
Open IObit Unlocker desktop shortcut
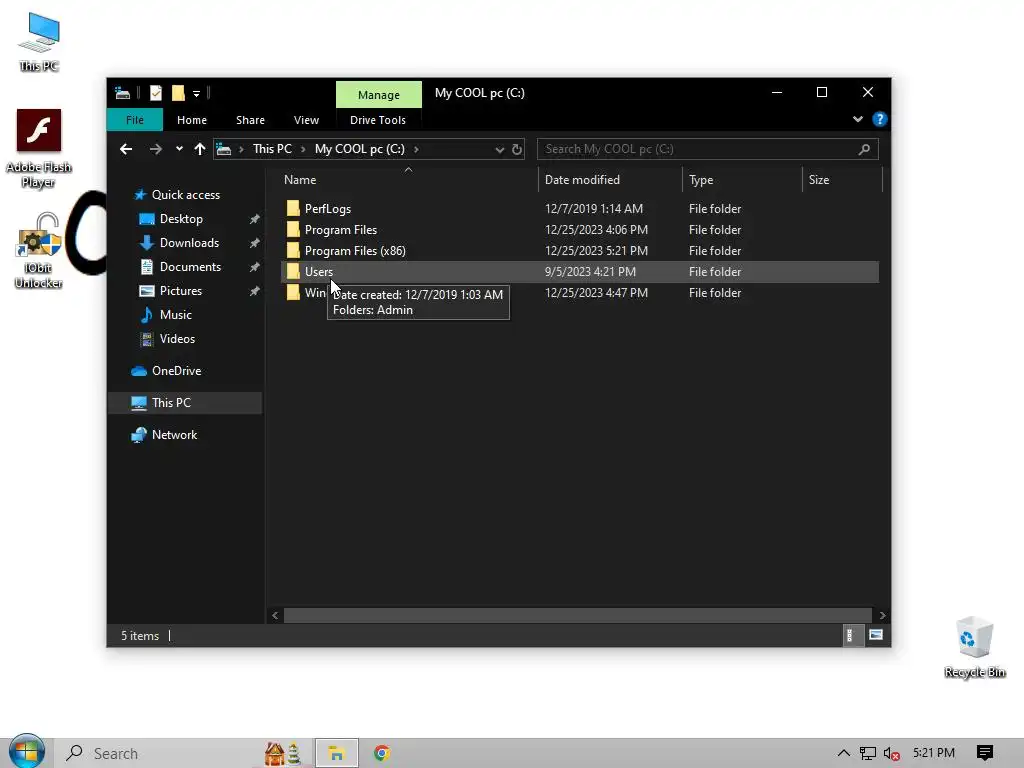[x=39, y=251]
